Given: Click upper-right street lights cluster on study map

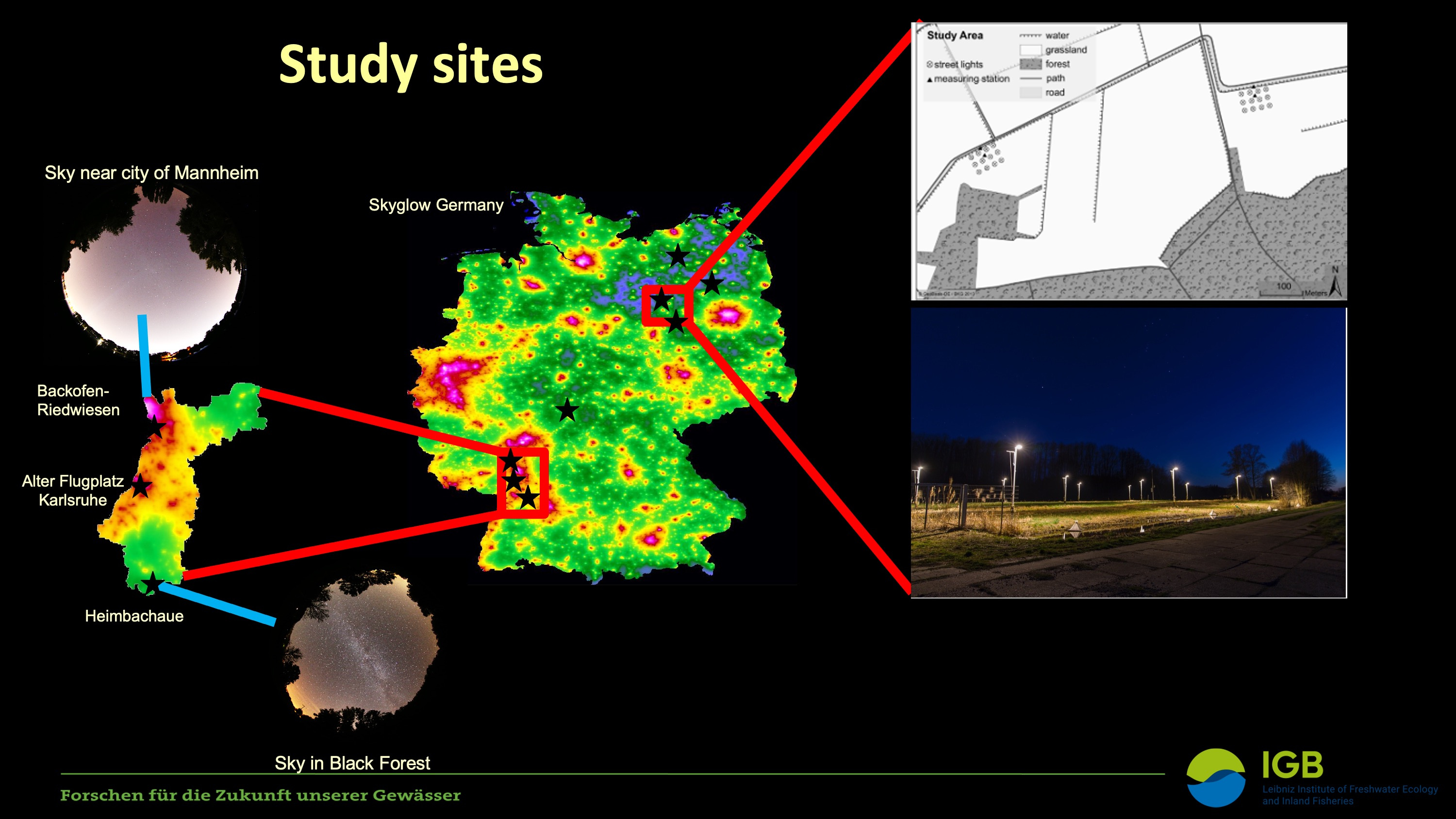Looking at the screenshot, I should (1256, 99).
